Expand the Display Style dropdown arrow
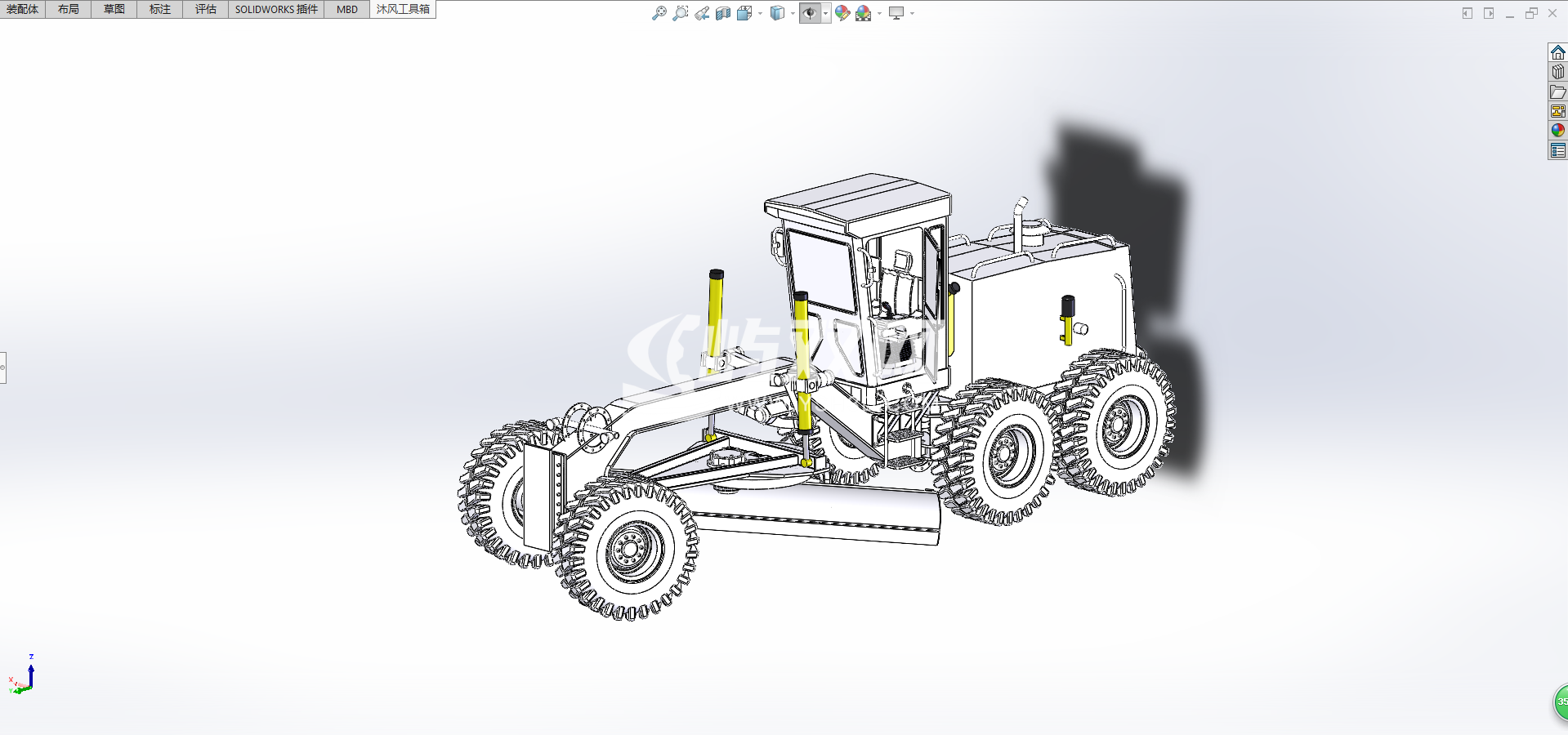The height and width of the screenshot is (735, 1568). [793, 13]
